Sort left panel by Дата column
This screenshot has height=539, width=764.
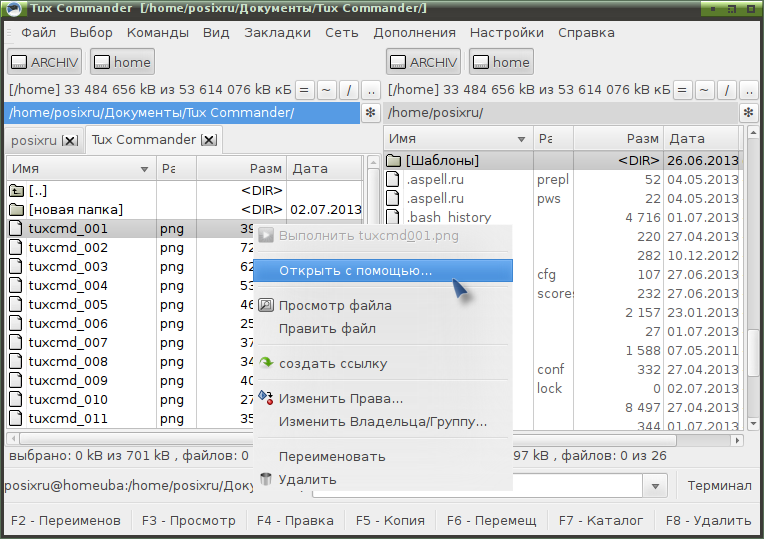coord(325,169)
